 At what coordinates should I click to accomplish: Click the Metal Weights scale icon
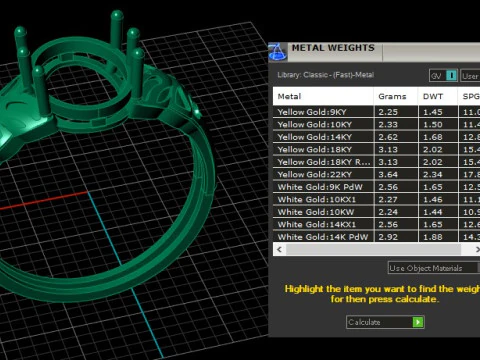277,52
